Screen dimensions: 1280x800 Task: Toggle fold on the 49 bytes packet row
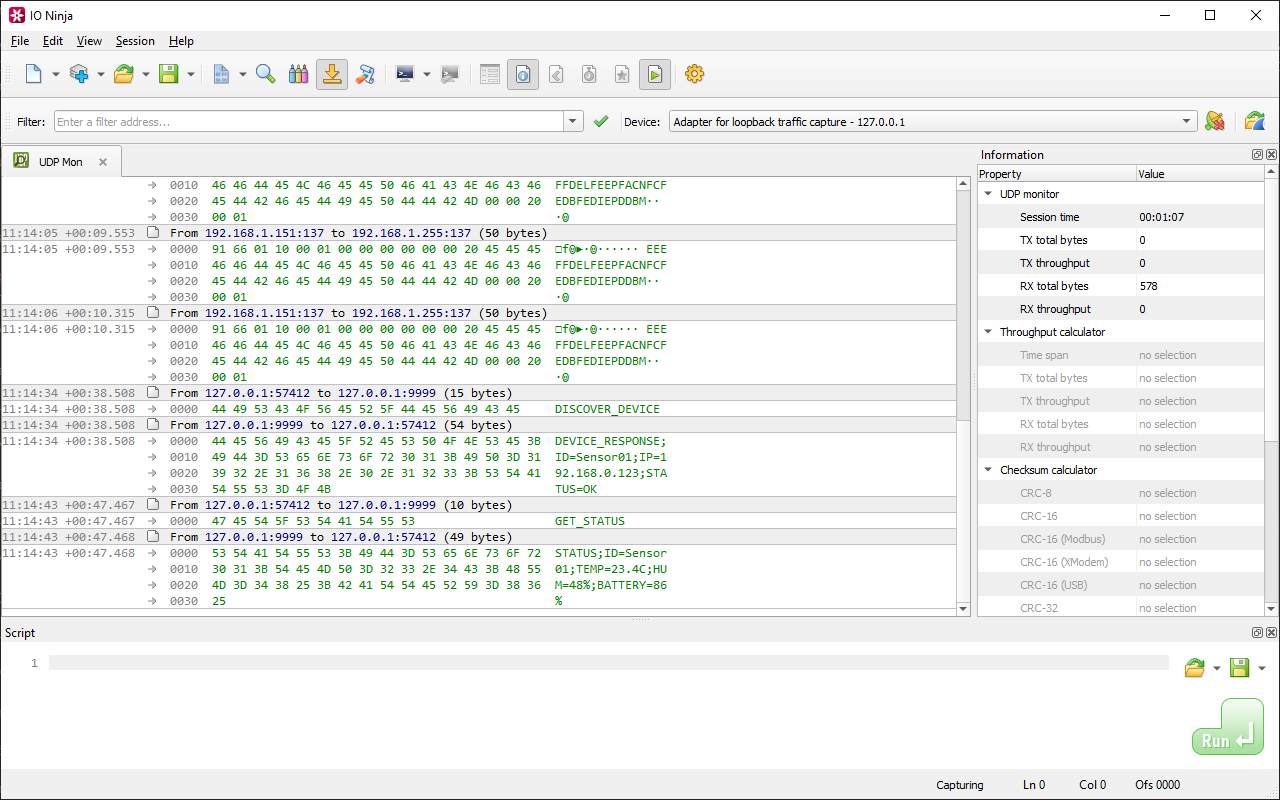tap(153, 537)
